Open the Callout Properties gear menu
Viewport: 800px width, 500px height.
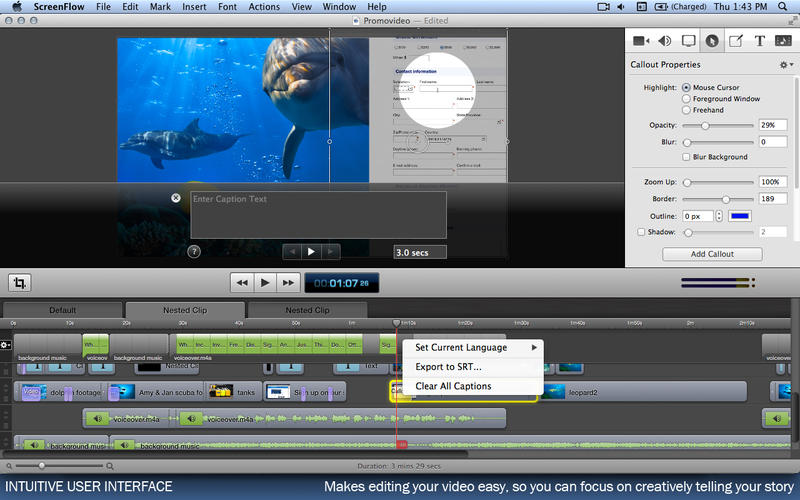(x=785, y=65)
